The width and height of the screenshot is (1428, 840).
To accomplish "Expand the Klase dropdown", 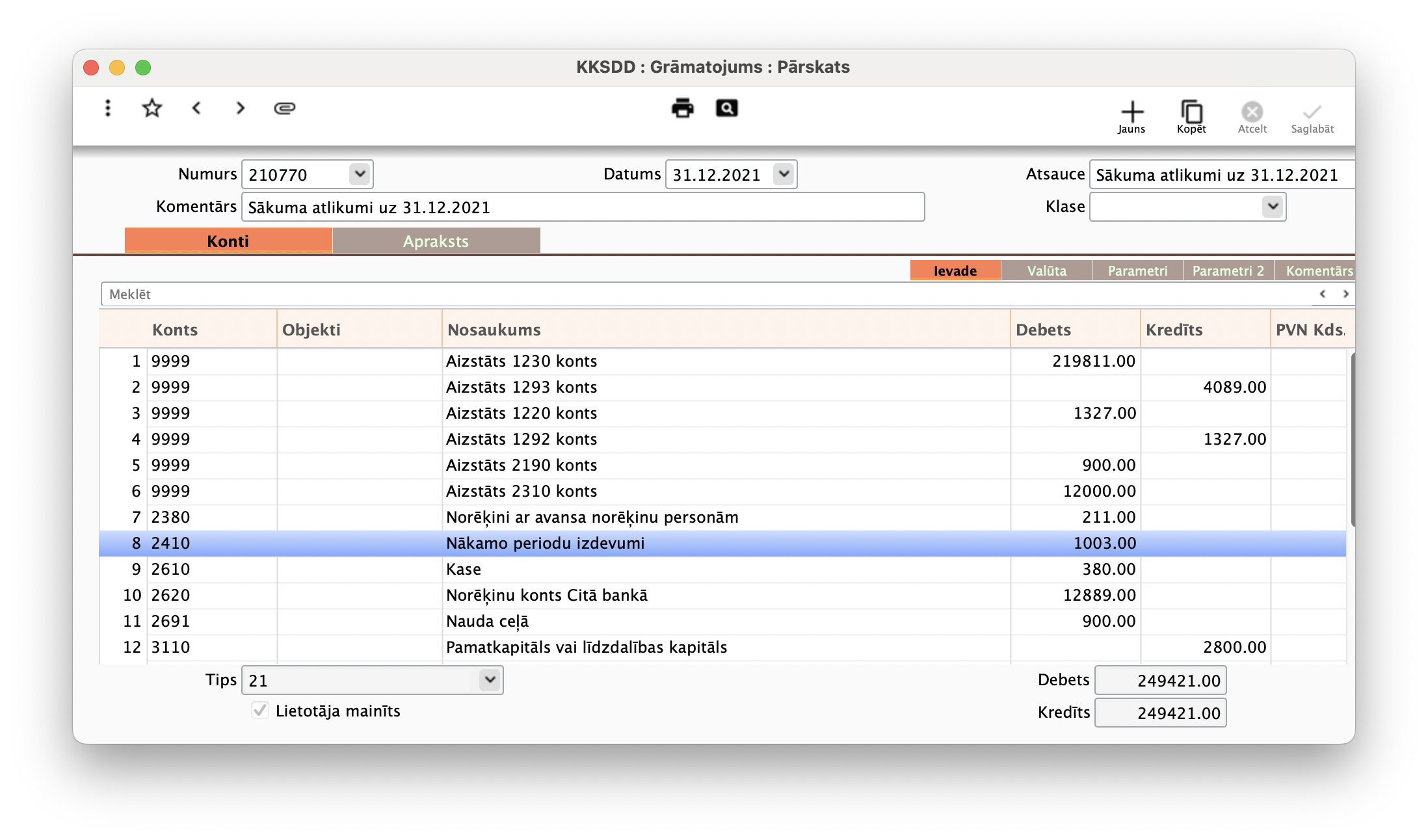I will (x=1273, y=207).
